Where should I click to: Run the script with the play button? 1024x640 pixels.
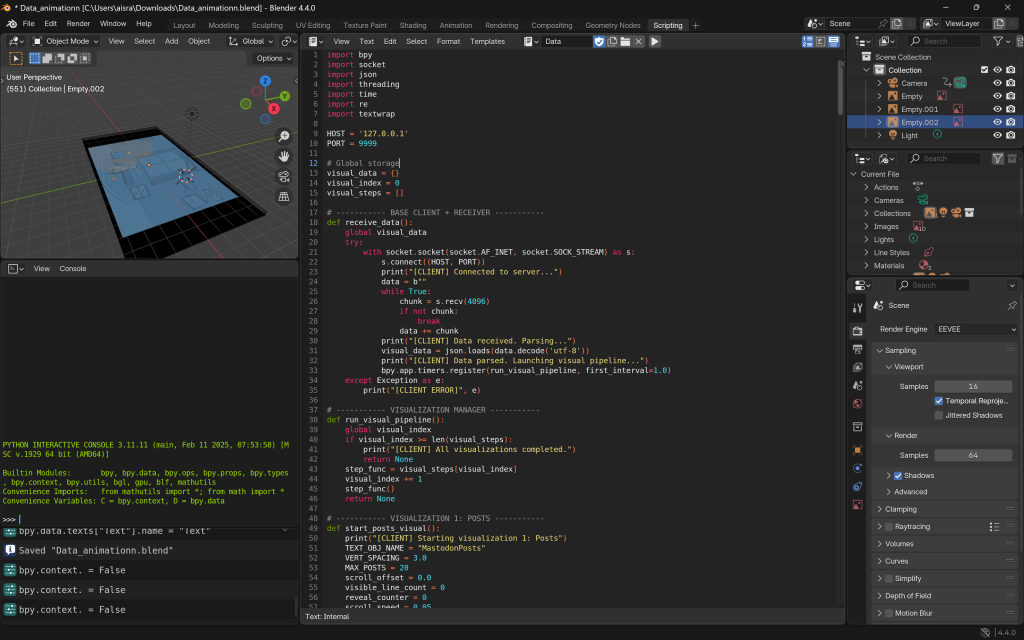point(654,41)
